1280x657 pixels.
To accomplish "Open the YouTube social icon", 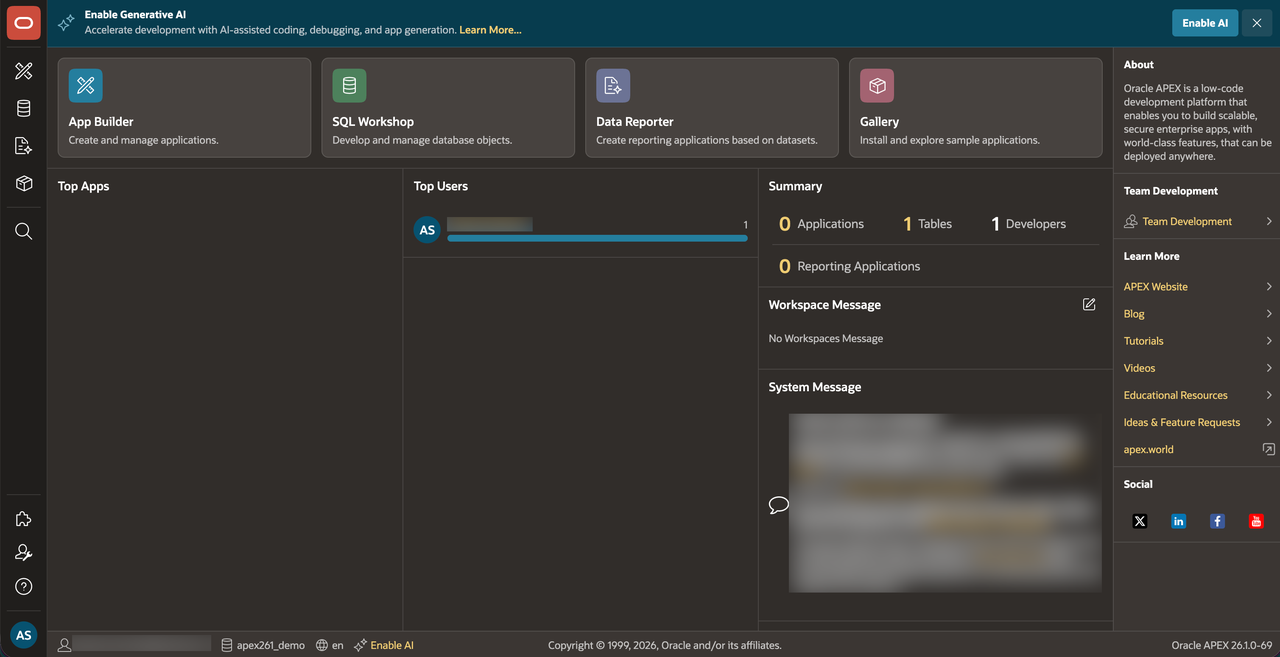I will point(1256,521).
